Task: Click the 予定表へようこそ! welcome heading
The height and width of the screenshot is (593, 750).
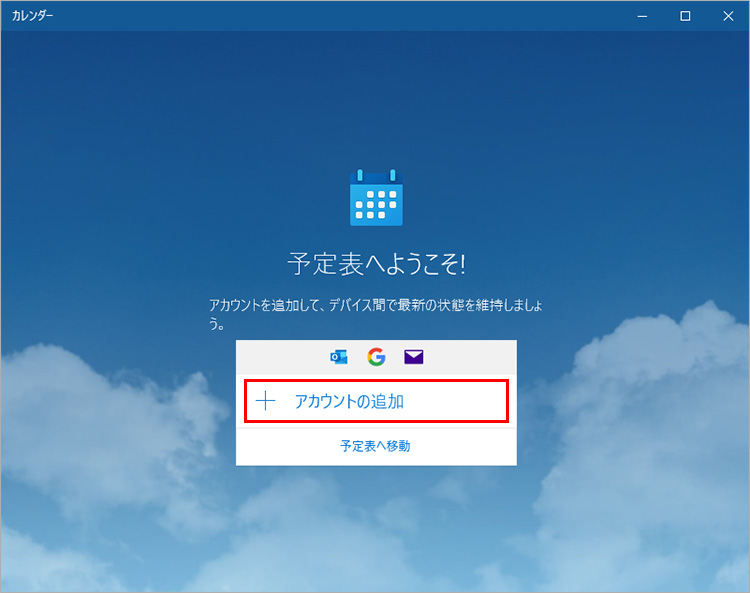Action: pyautogui.click(x=376, y=264)
